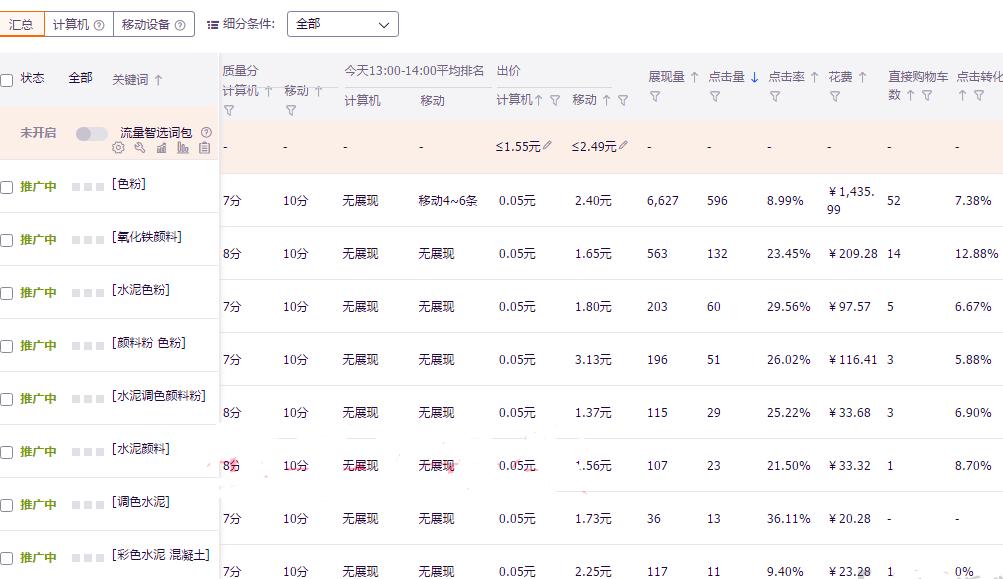
Task: Check the [调色水泥] keyword row
Action: point(7,505)
